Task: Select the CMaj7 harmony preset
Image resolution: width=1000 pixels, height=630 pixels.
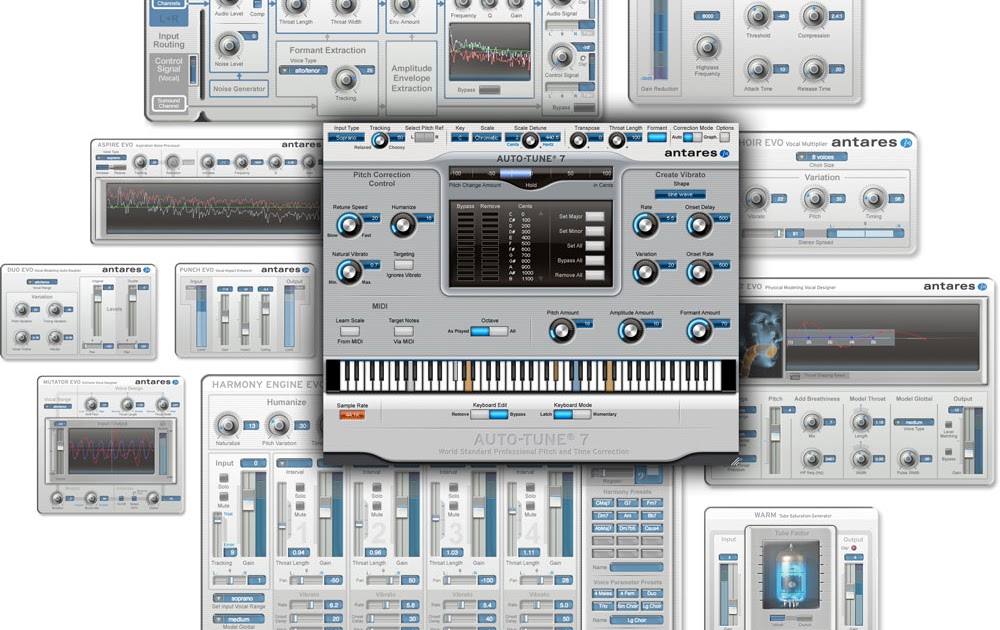Action: coord(603,503)
